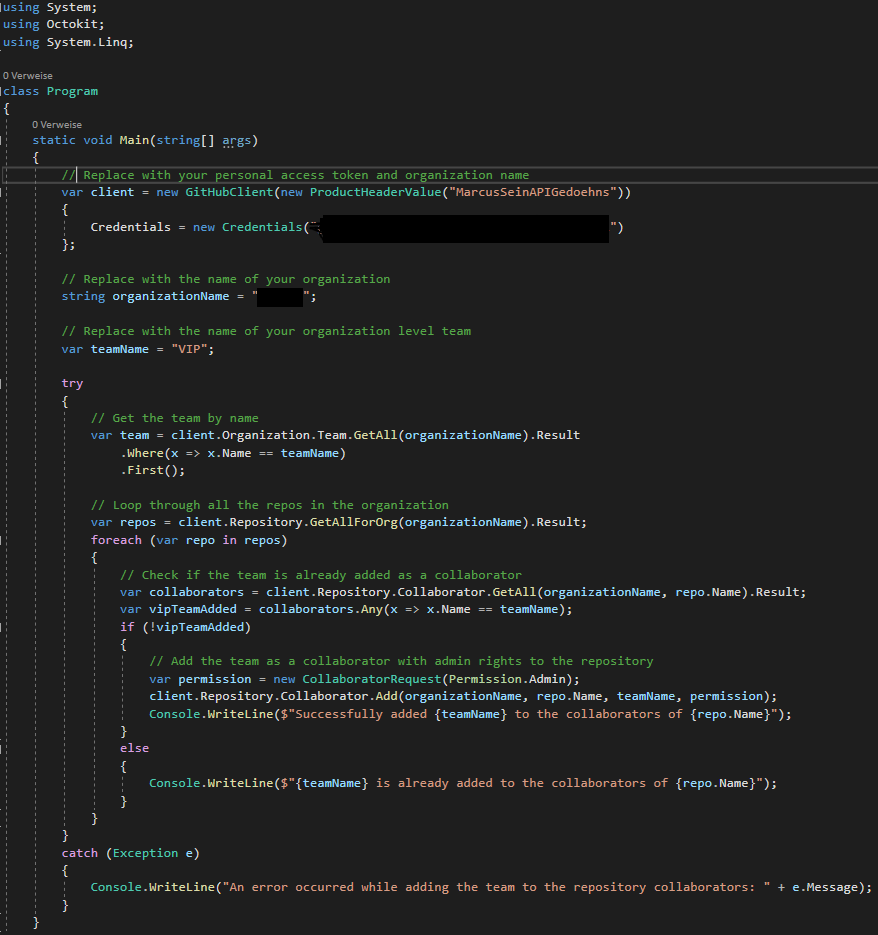The height and width of the screenshot is (935, 878).
Task: Click the "Credentials" property before the equals sign
Action: pyautogui.click(x=131, y=227)
